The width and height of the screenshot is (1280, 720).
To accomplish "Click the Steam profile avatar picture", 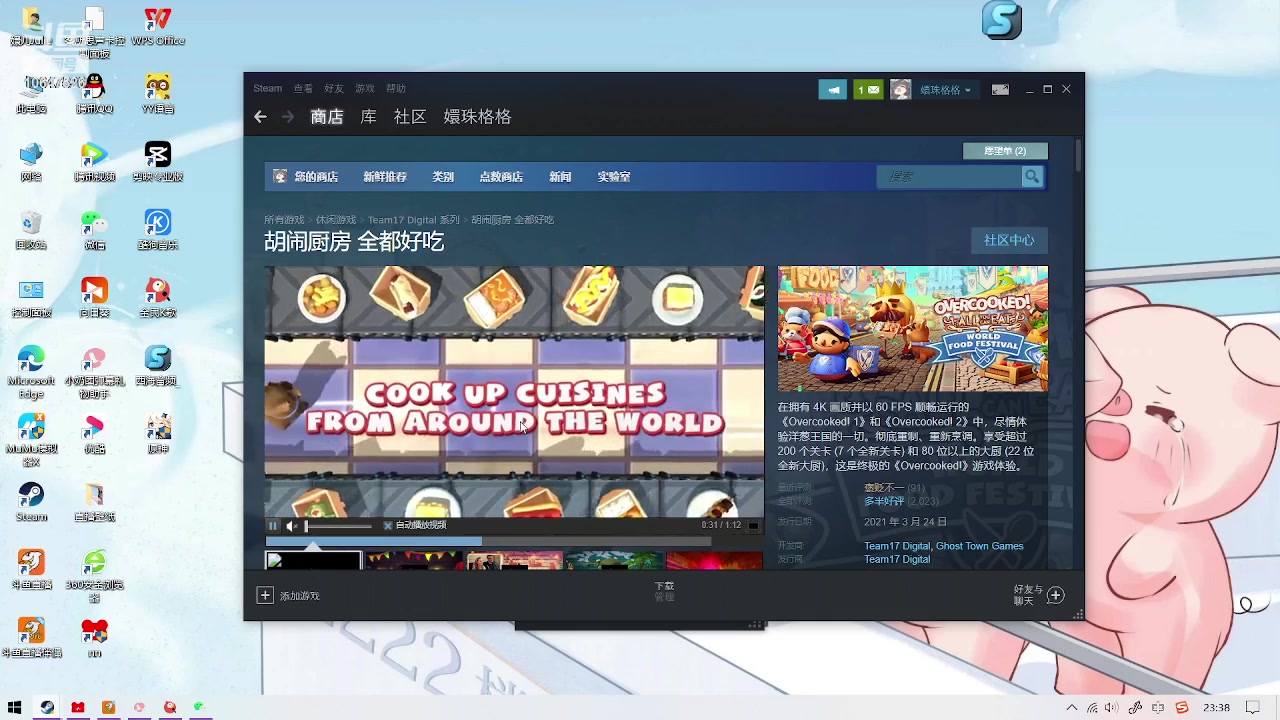I will [x=901, y=89].
